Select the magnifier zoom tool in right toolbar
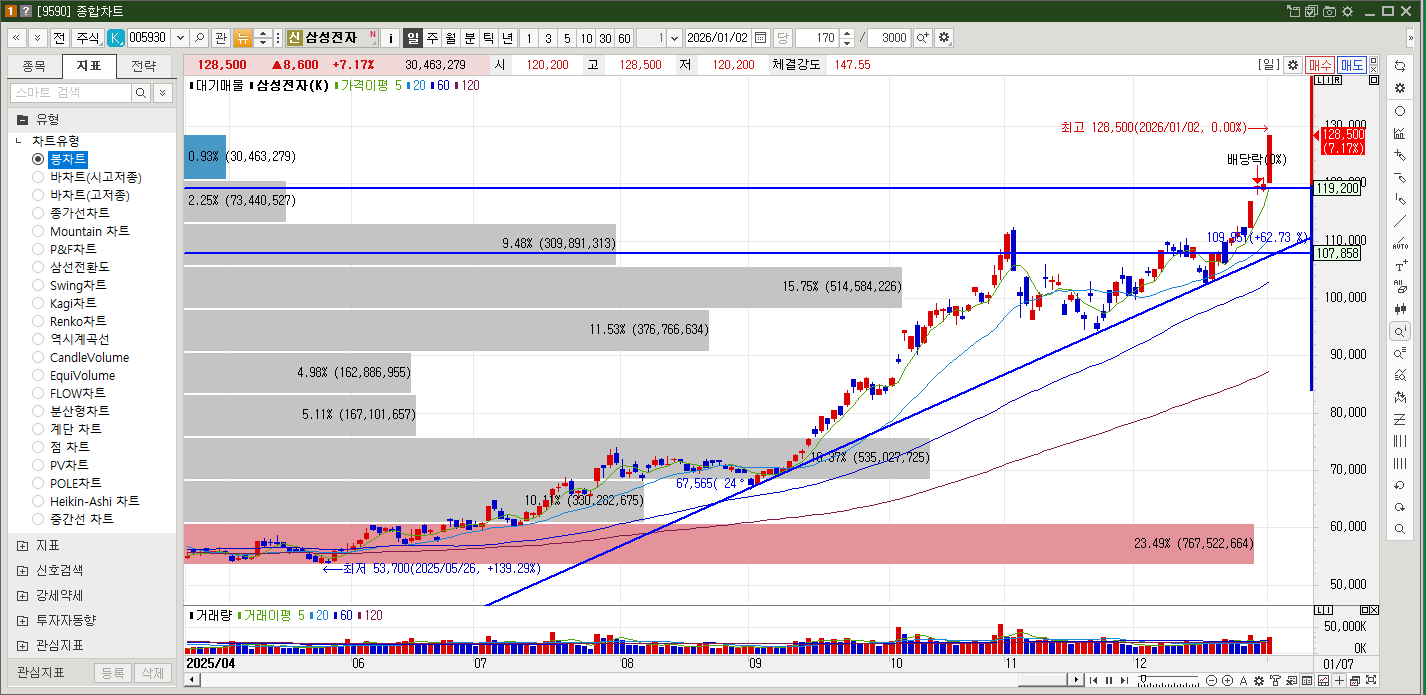The image size is (1426, 695). (1400, 529)
